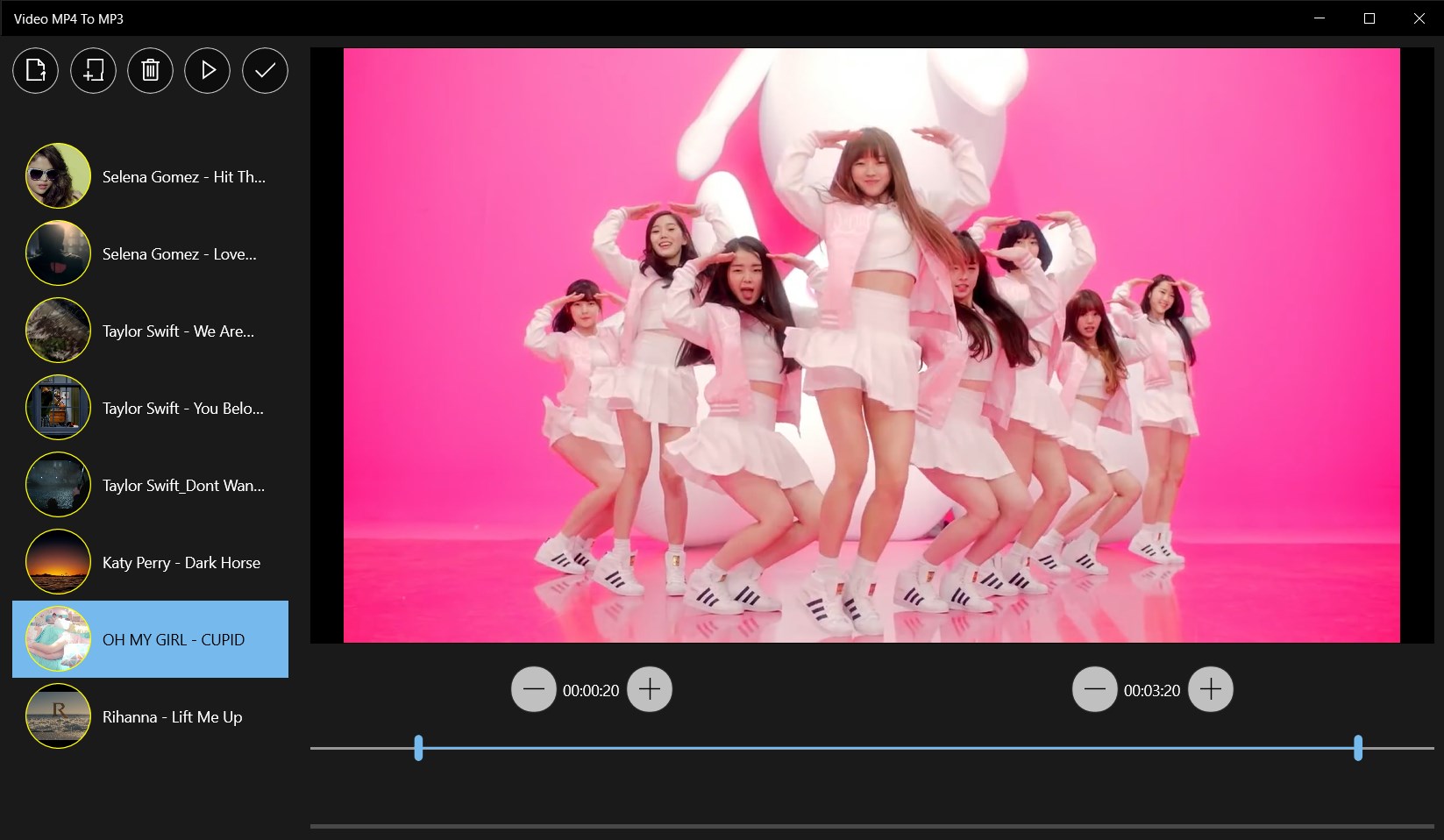Select Katy Perry - Dark Horse track
1444x840 pixels.
(150, 562)
